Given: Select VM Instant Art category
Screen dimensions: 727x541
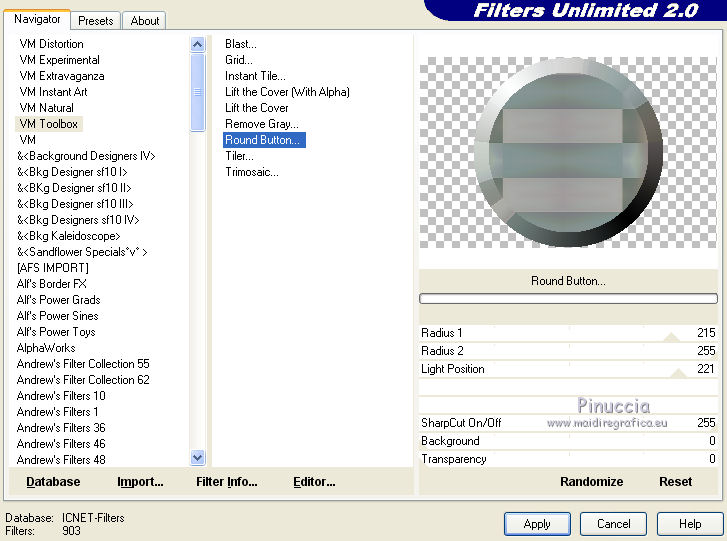Looking at the screenshot, I should click(53, 92).
